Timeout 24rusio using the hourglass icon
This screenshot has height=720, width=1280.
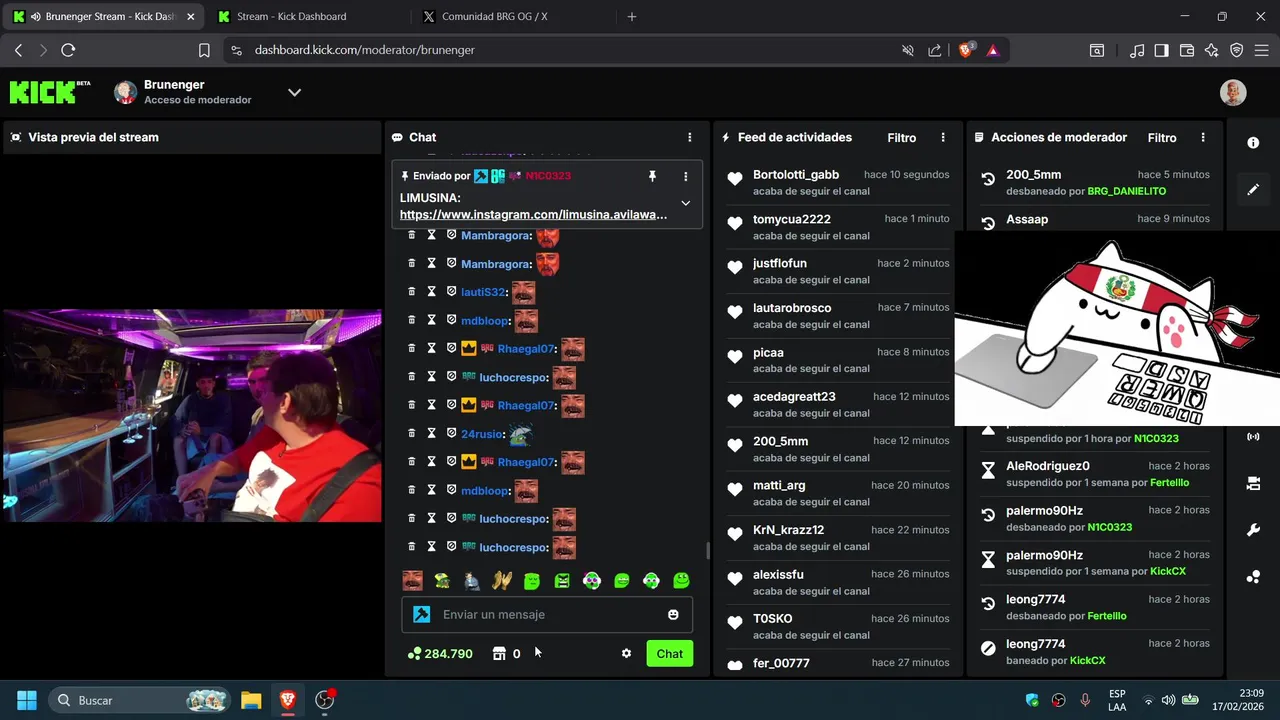(x=431, y=434)
